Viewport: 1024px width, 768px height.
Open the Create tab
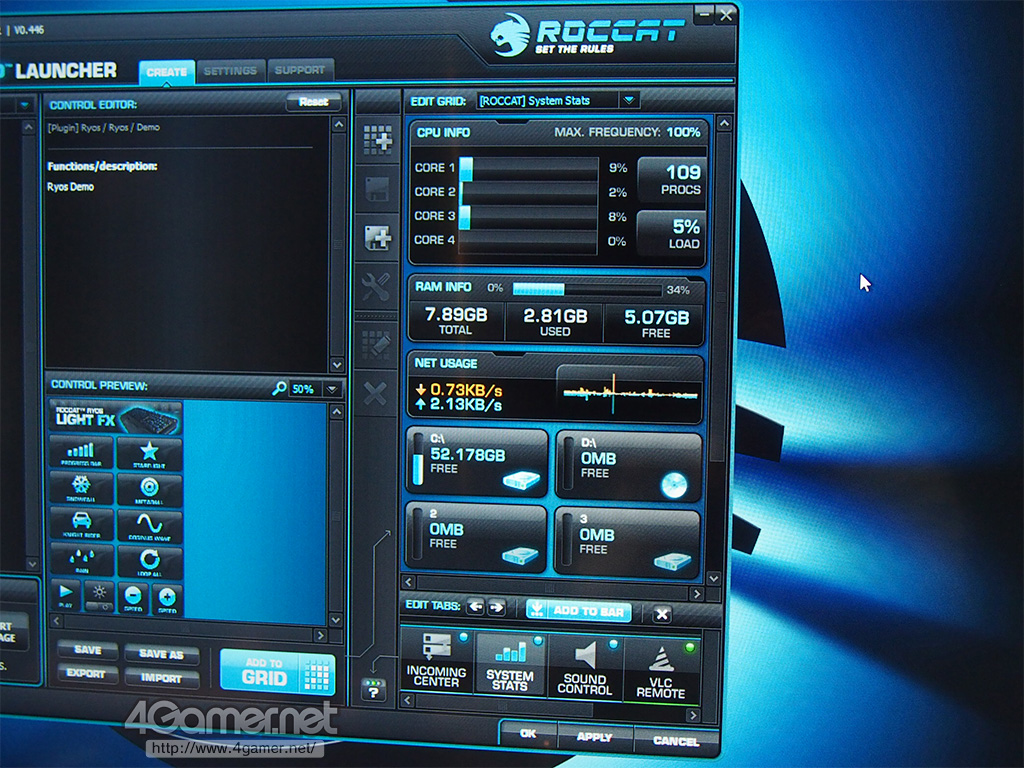pyautogui.click(x=167, y=71)
